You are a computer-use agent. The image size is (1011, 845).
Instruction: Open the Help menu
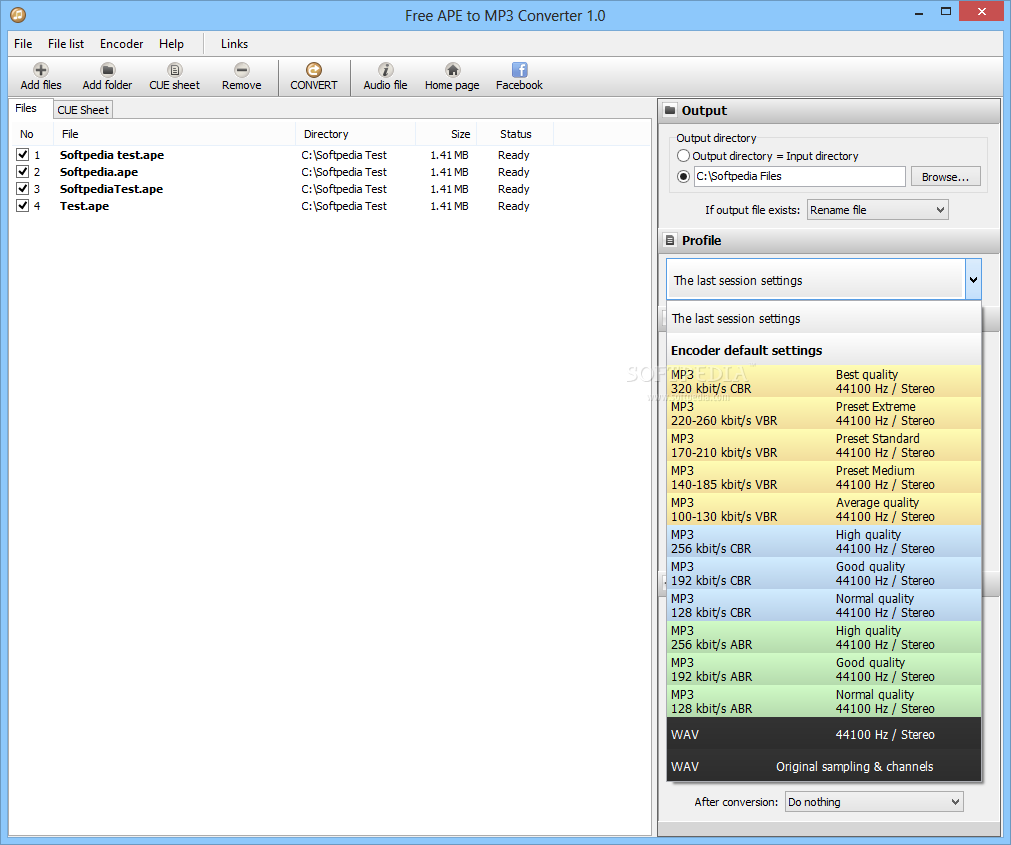tap(172, 44)
